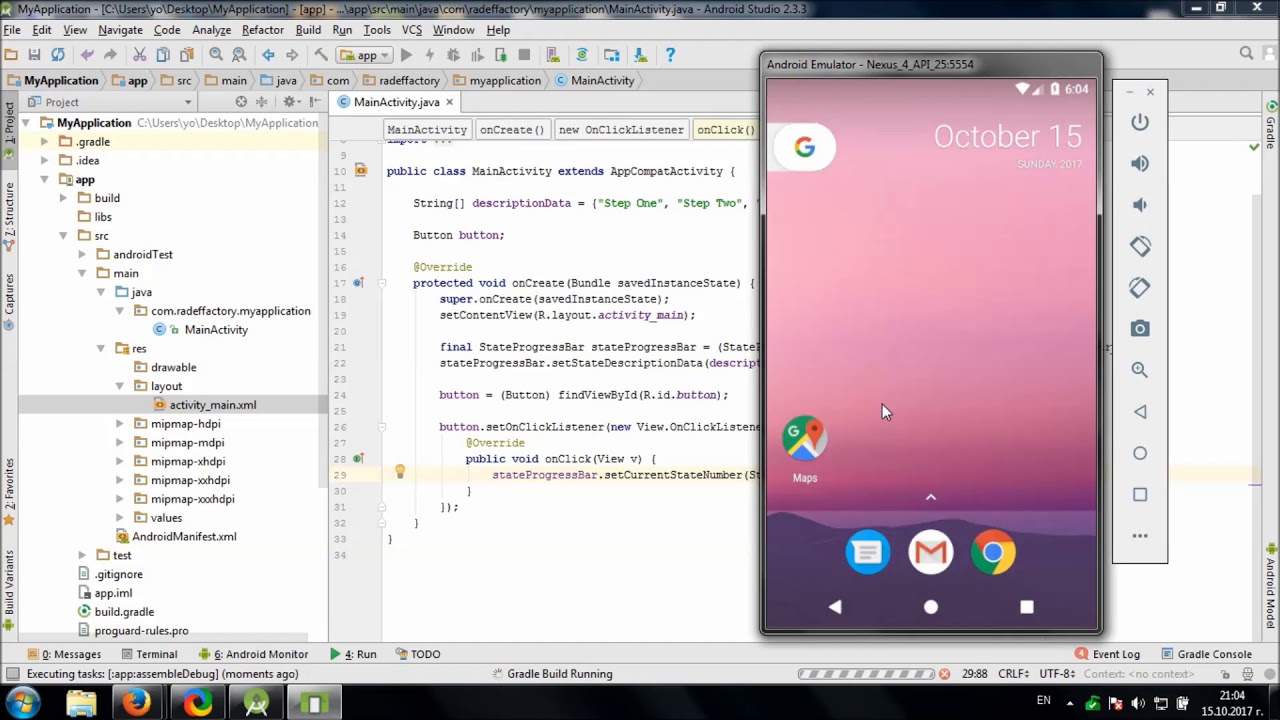Open the app run configuration dropdown

[364, 55]
